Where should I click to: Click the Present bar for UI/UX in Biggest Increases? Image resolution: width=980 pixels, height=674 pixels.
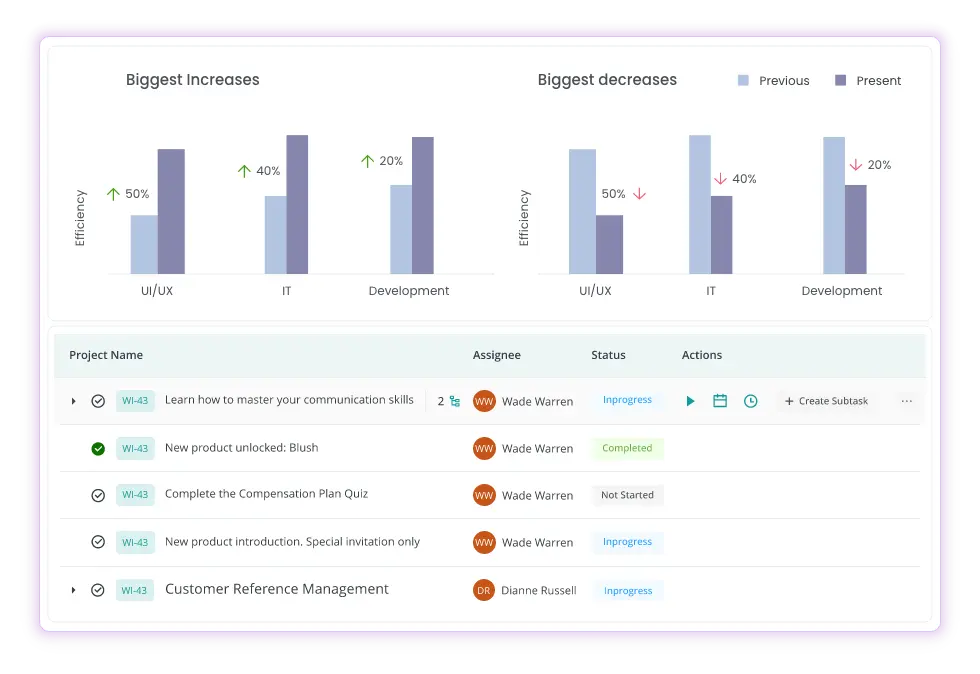coord(171,211)
